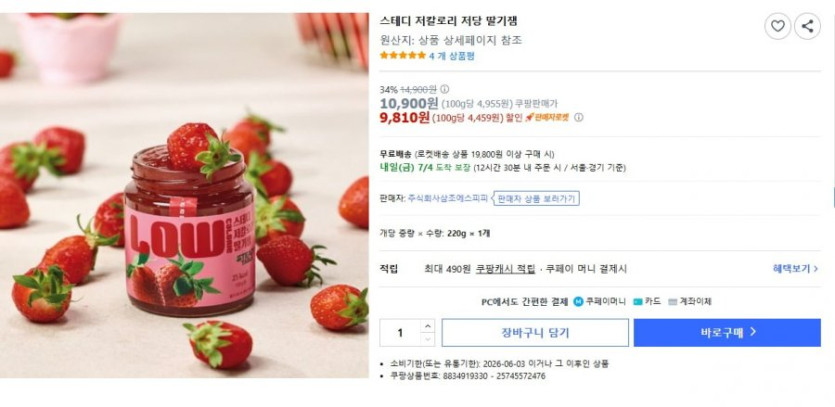
Task: Select the 쿠페이머니 payment icon
Action: (x=578, y=302)
